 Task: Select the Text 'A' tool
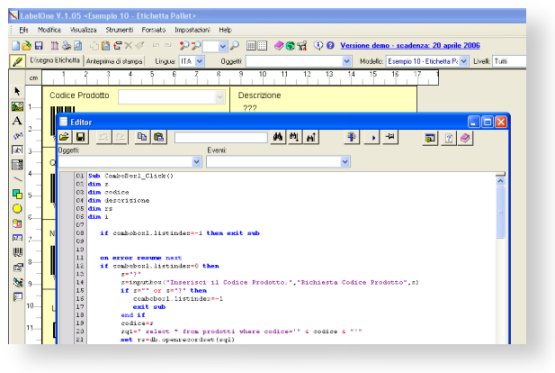pos(17,121)
